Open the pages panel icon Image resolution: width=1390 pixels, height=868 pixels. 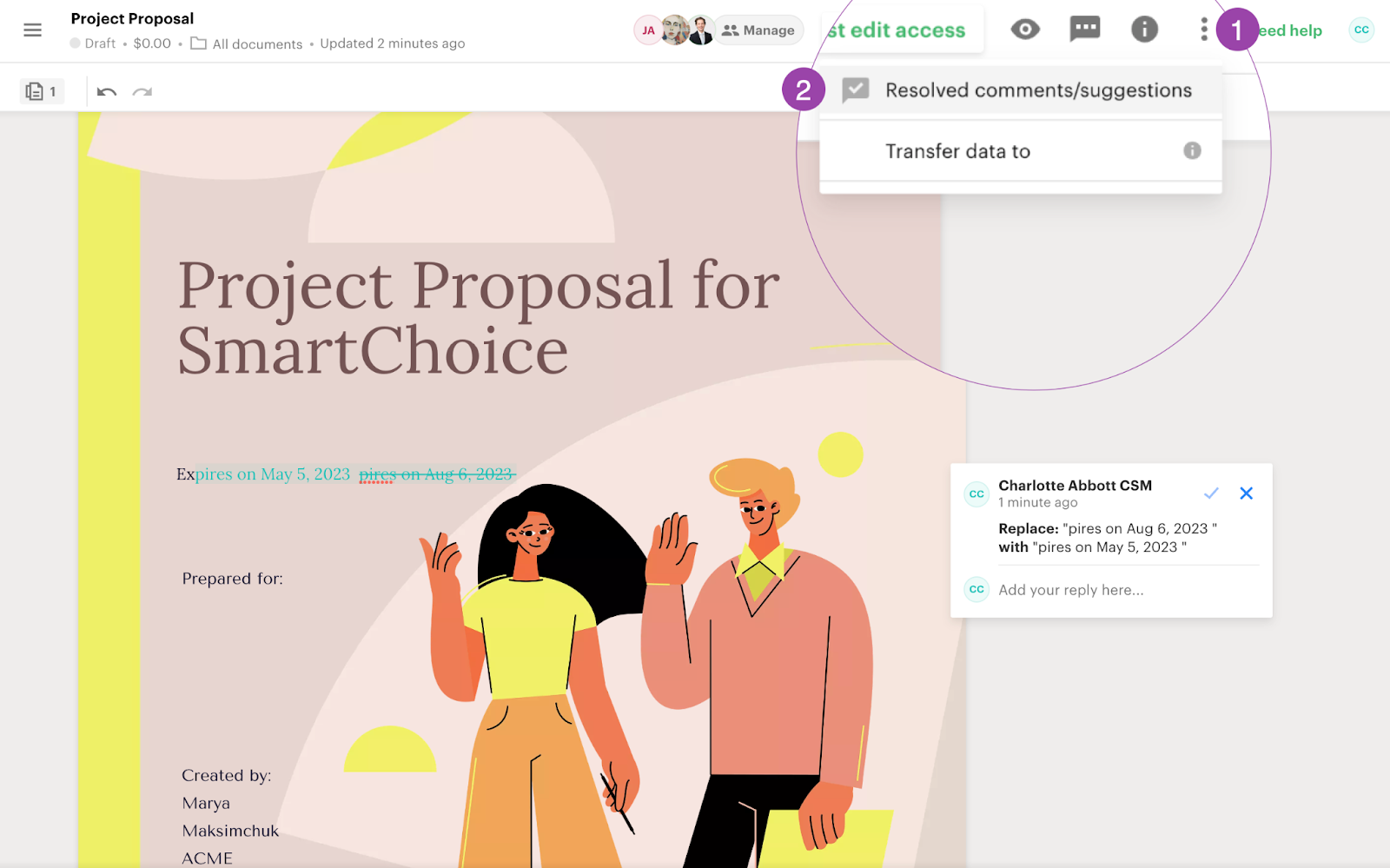point(42,91)
